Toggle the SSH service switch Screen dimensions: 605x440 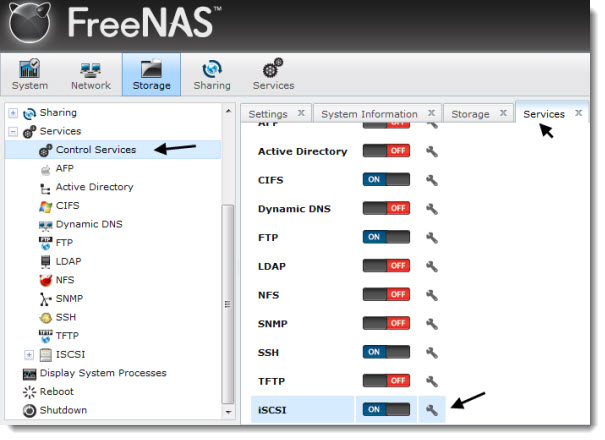(386, 352)
